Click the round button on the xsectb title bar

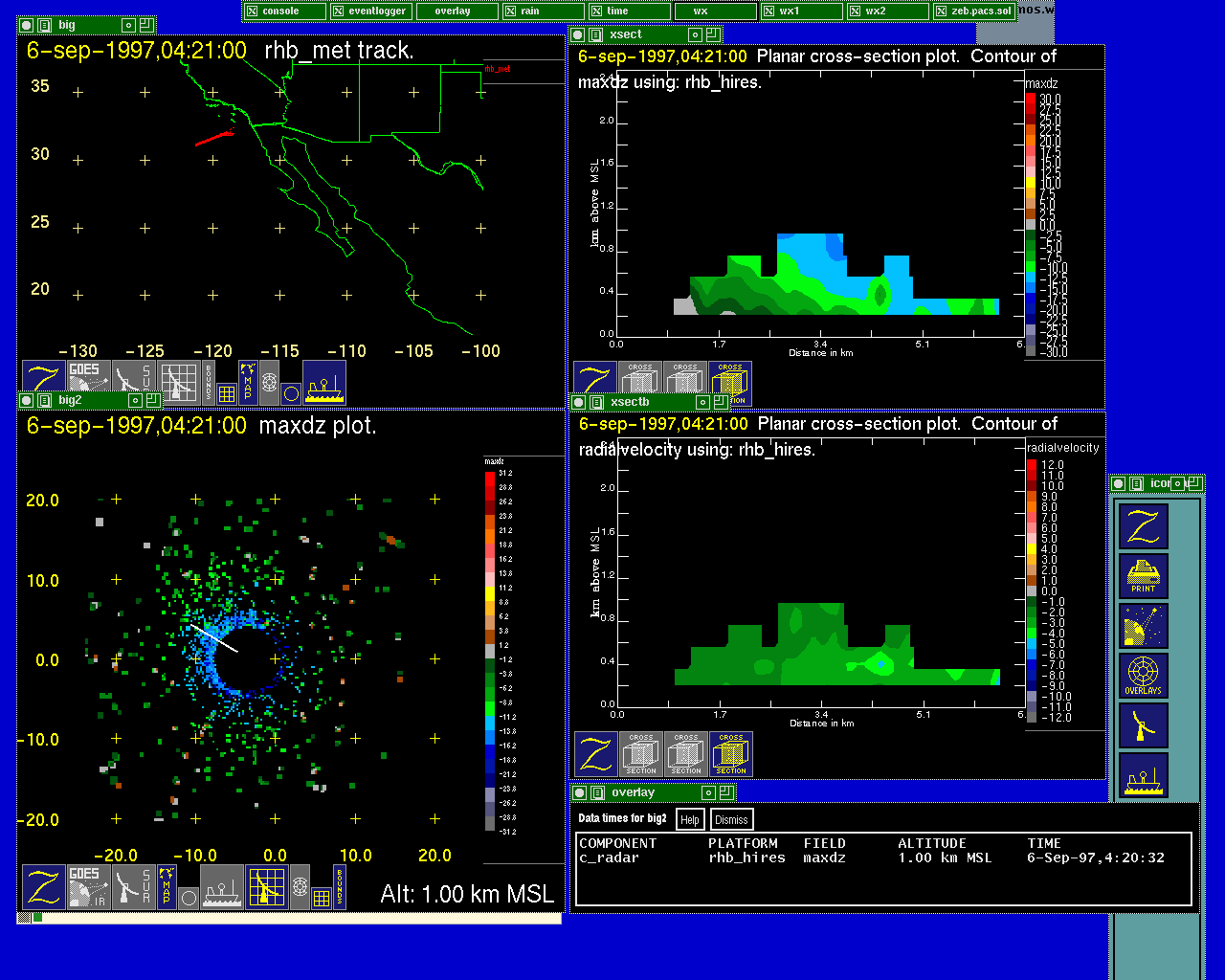point(579,403)
